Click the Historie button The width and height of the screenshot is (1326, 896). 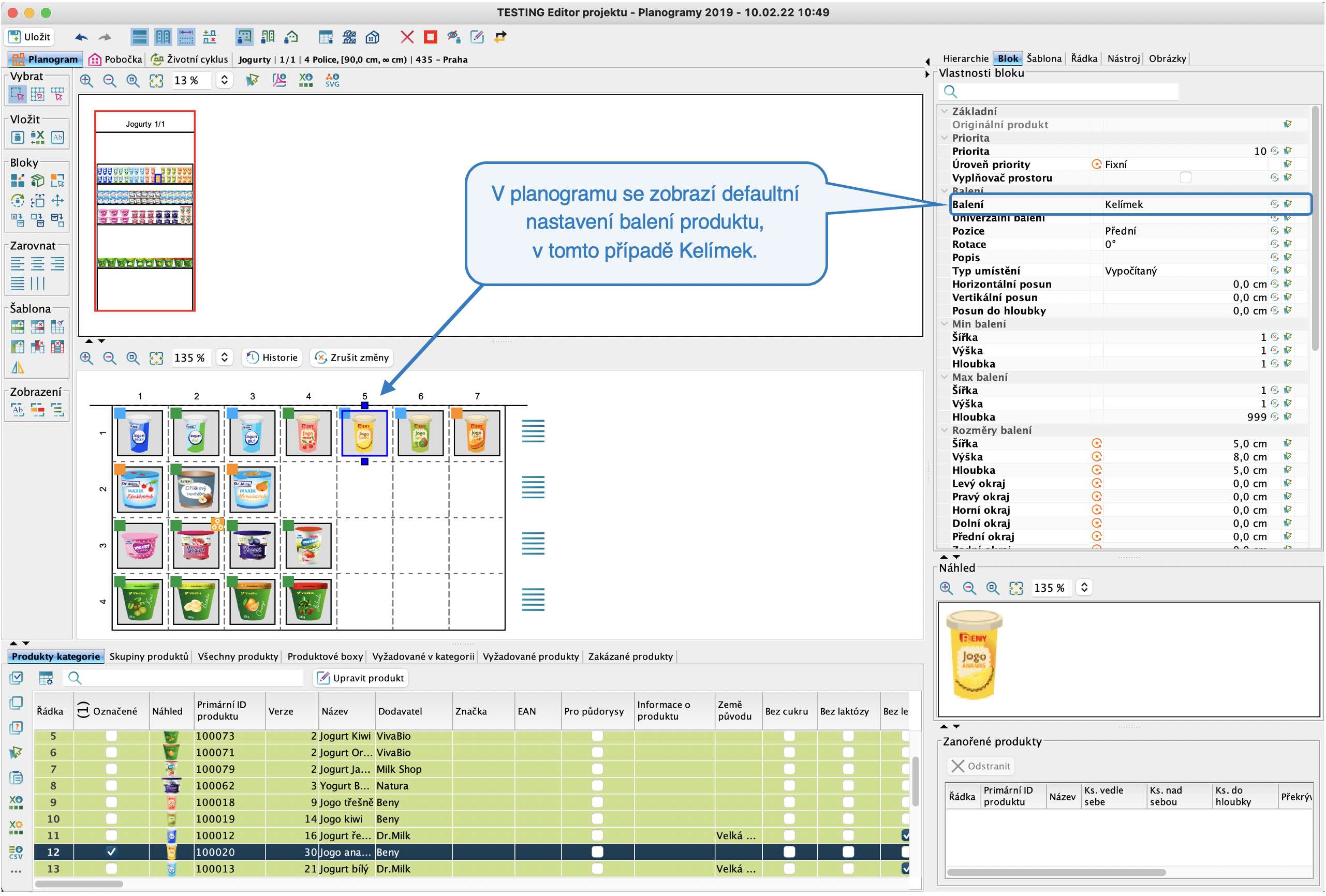272,357
